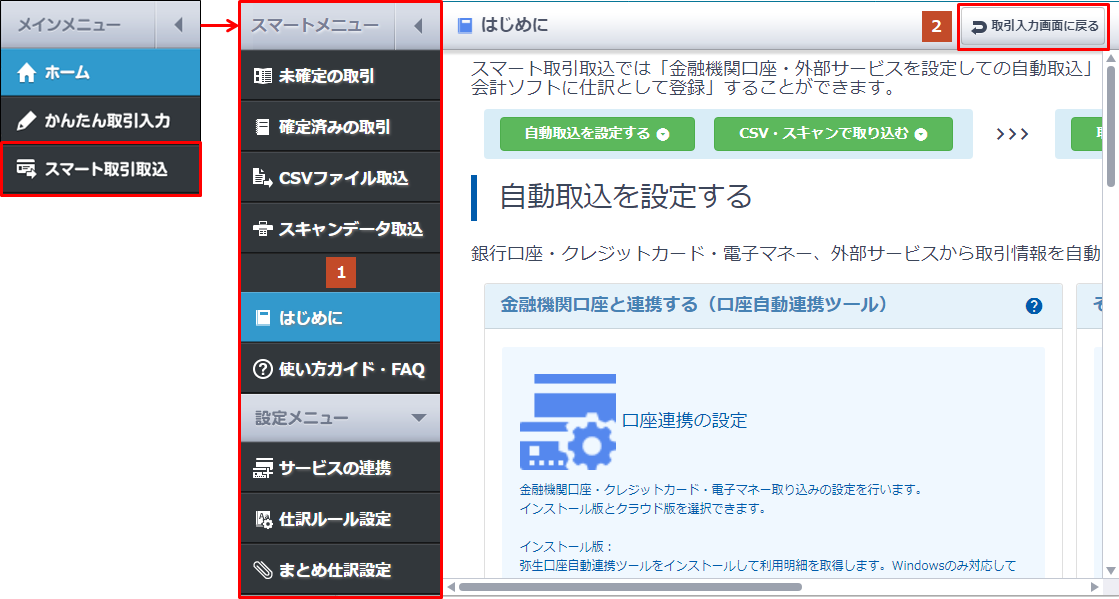This screenshot has height=599, width=1119.
Task: Click the 確定済みの取引 list icon
Action: point(262,125)
